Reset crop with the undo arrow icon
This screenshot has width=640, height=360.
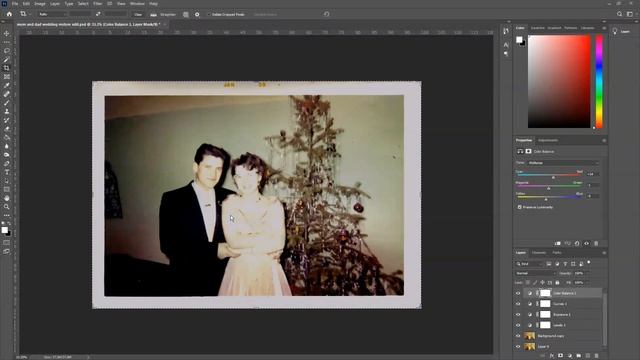(327, 14)
